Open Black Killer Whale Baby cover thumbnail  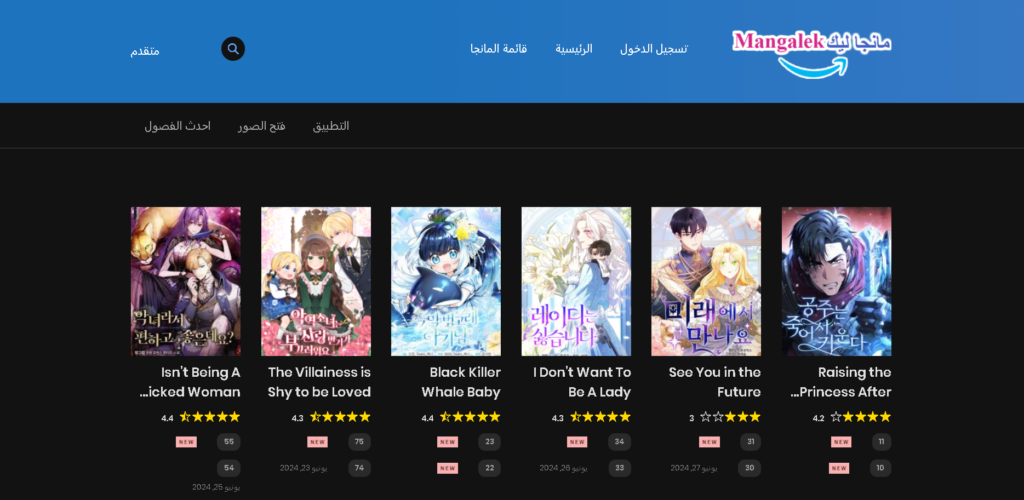coord(446,281)
